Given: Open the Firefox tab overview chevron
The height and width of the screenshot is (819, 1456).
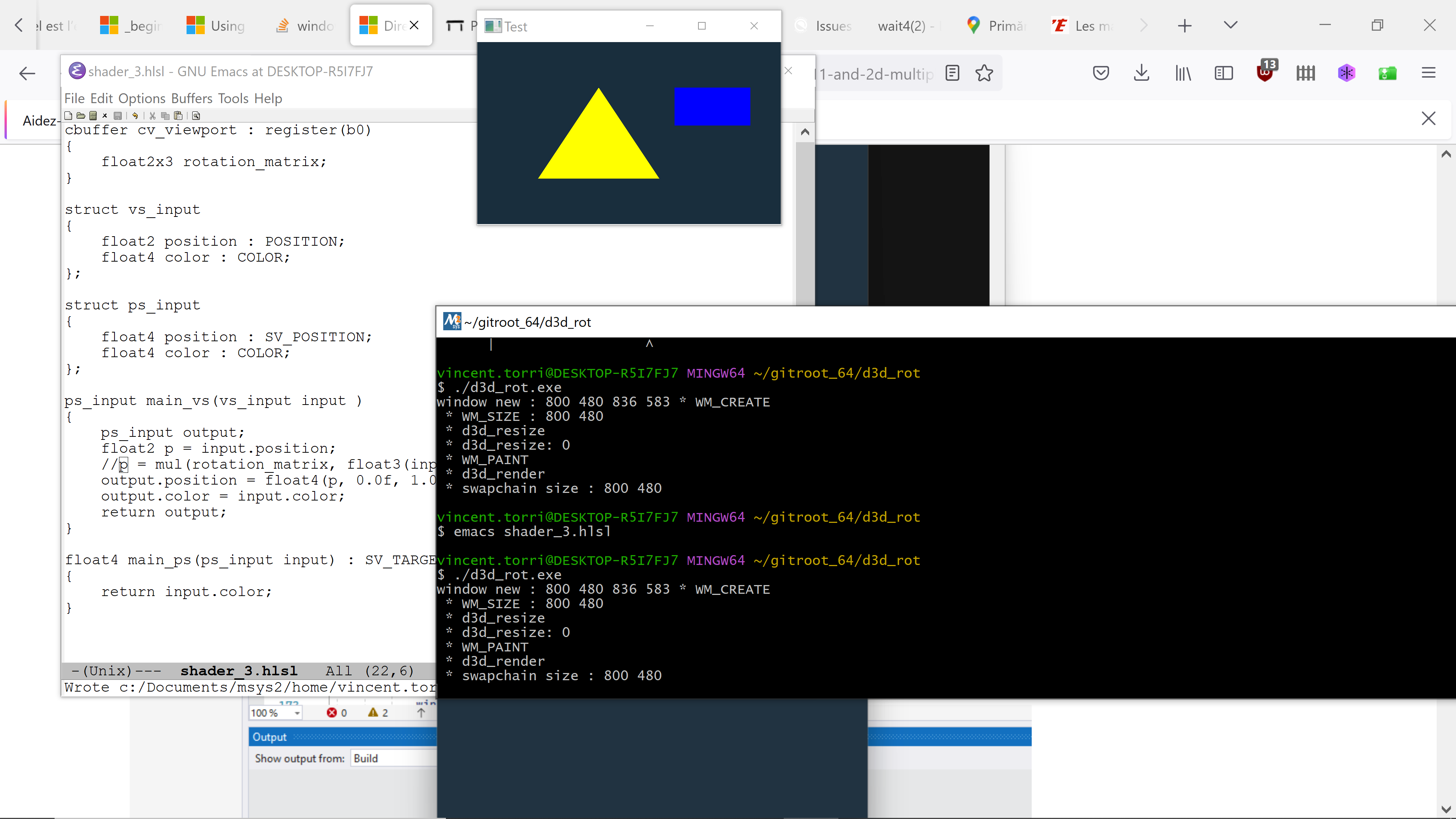Looking at the screenshot, I should [x=1231, y=25].
